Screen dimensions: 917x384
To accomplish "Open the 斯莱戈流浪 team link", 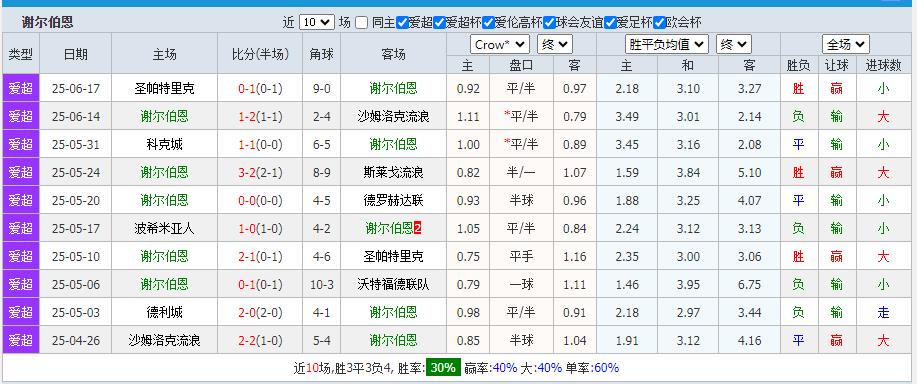I will coord(394,172).
